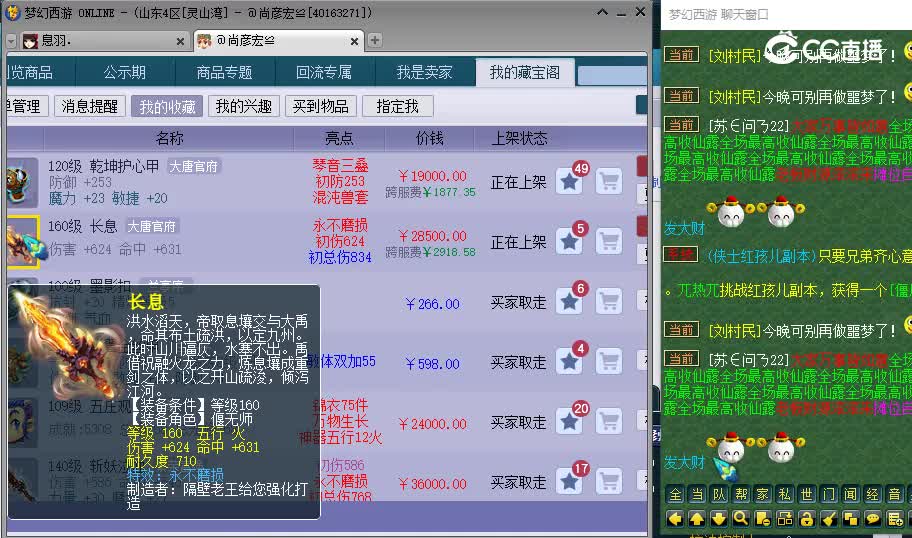
Task: Favorite star on the ¥266.00 listing
Action: tap(569, 301)
